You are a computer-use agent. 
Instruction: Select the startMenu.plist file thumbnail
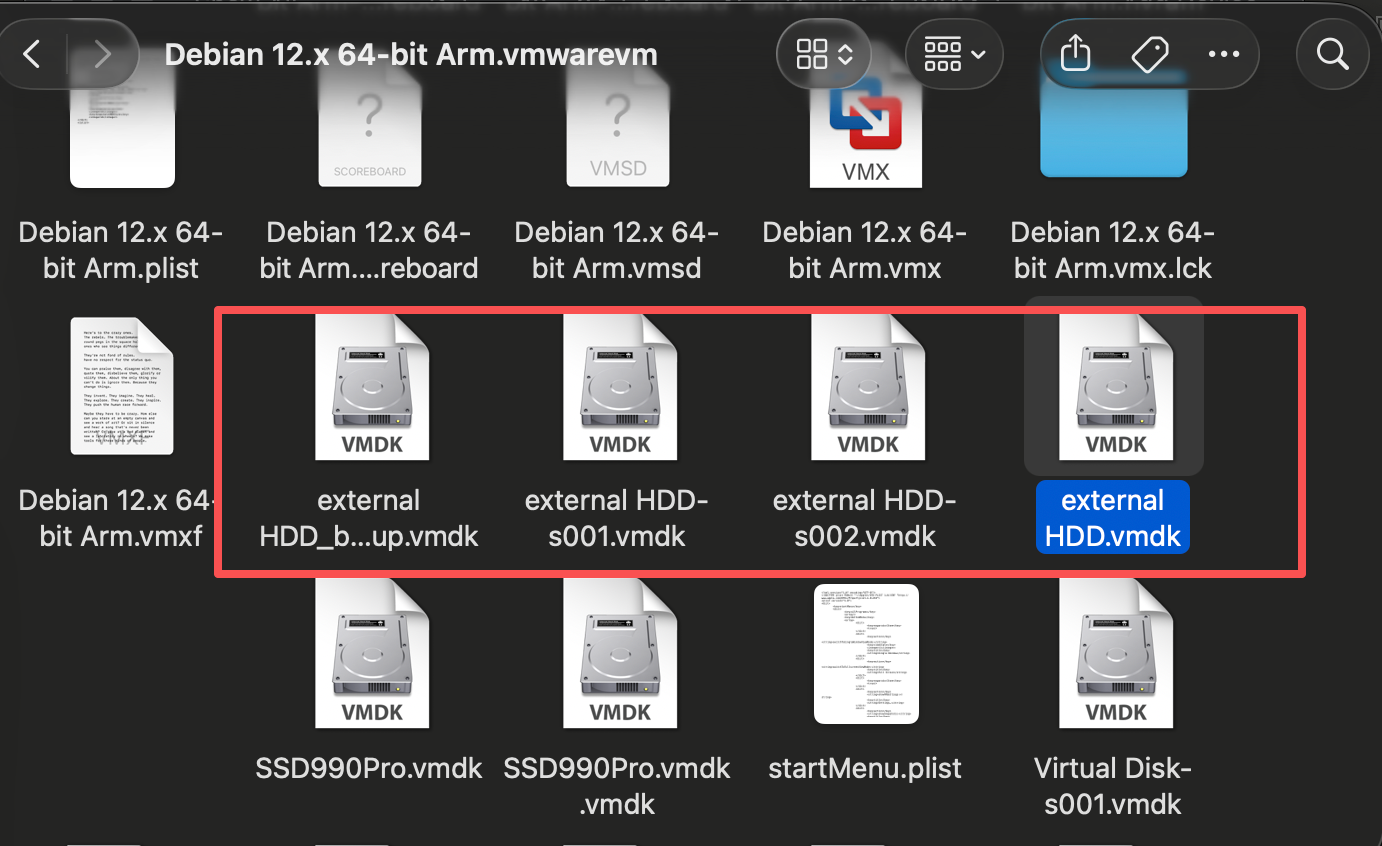pyautogui.click(x=867, y=654)
